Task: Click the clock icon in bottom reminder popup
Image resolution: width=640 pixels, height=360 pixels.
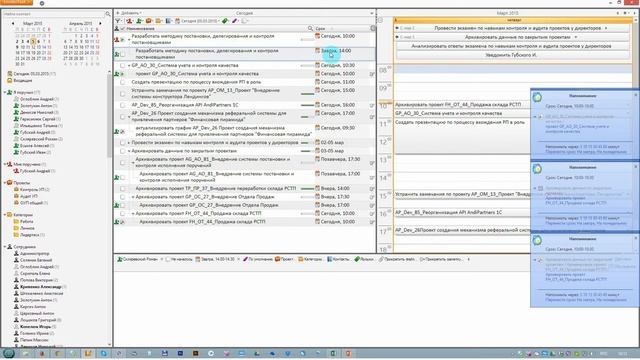Action: [538, 240]
